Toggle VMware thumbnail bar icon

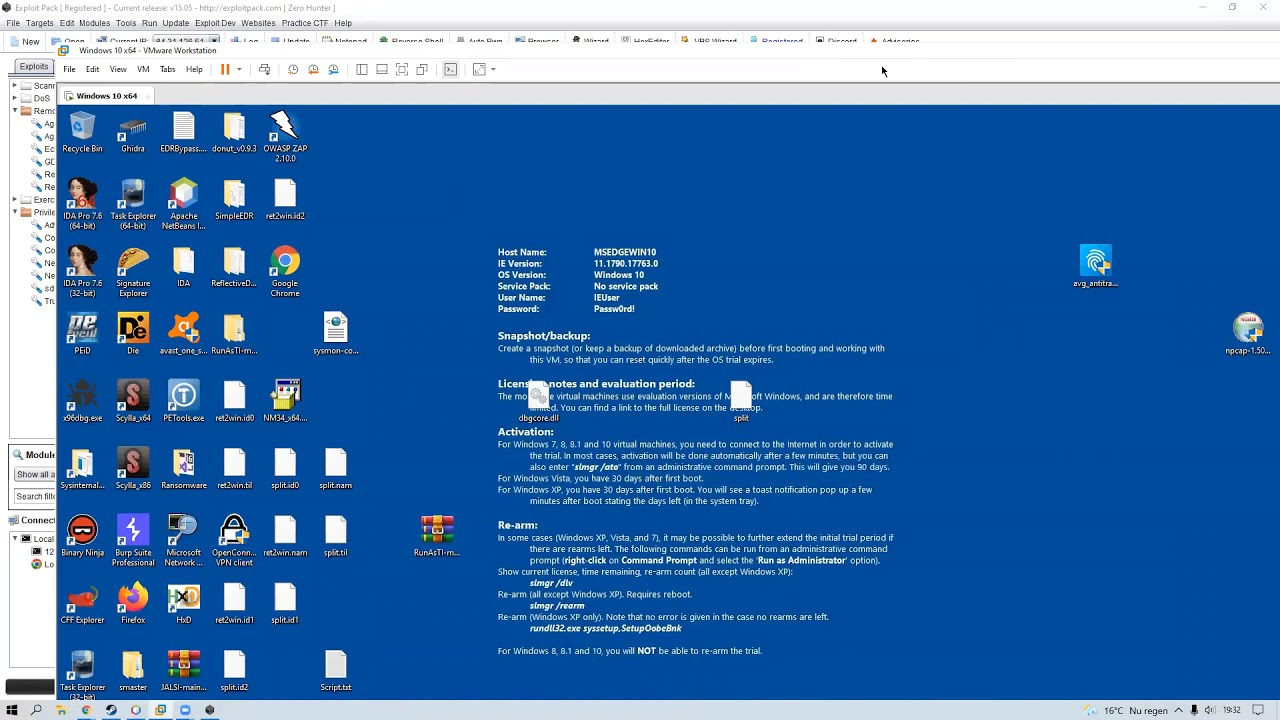coord(382,69)
